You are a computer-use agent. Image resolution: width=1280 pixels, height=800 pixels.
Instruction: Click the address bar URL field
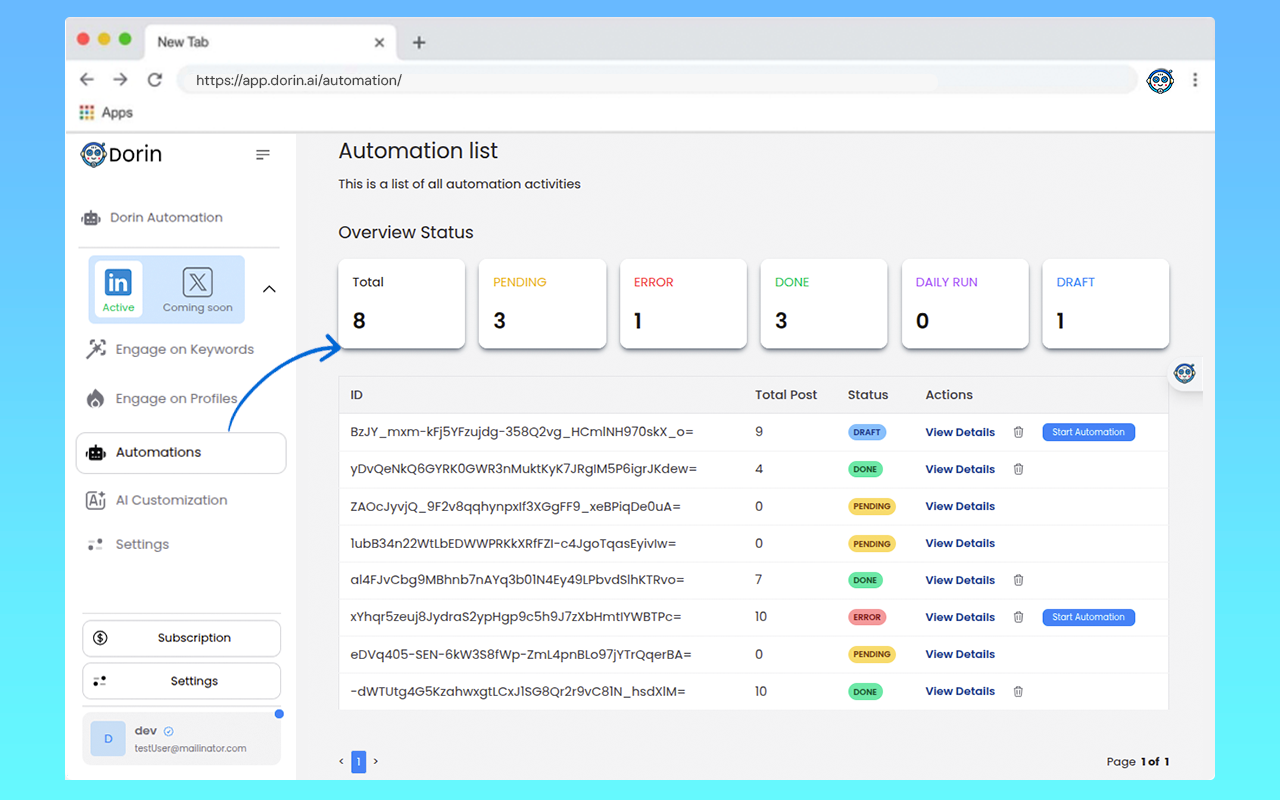coord(657,80)
